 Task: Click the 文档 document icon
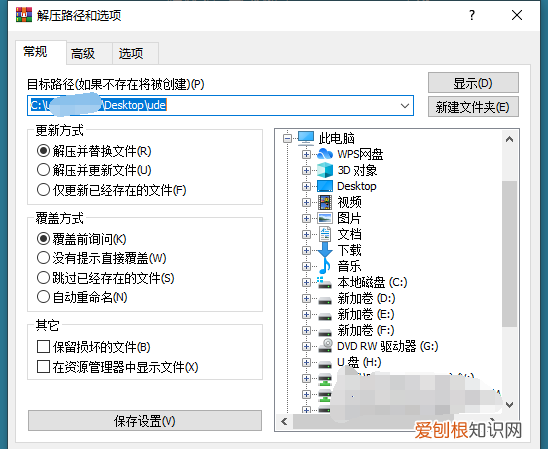[325, 234]
